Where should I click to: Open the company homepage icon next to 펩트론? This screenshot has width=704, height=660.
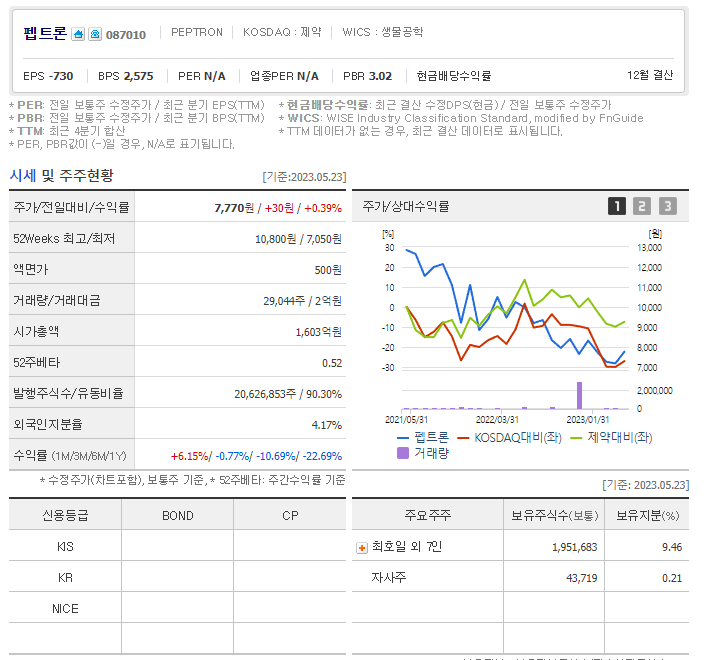pos(78,34)
